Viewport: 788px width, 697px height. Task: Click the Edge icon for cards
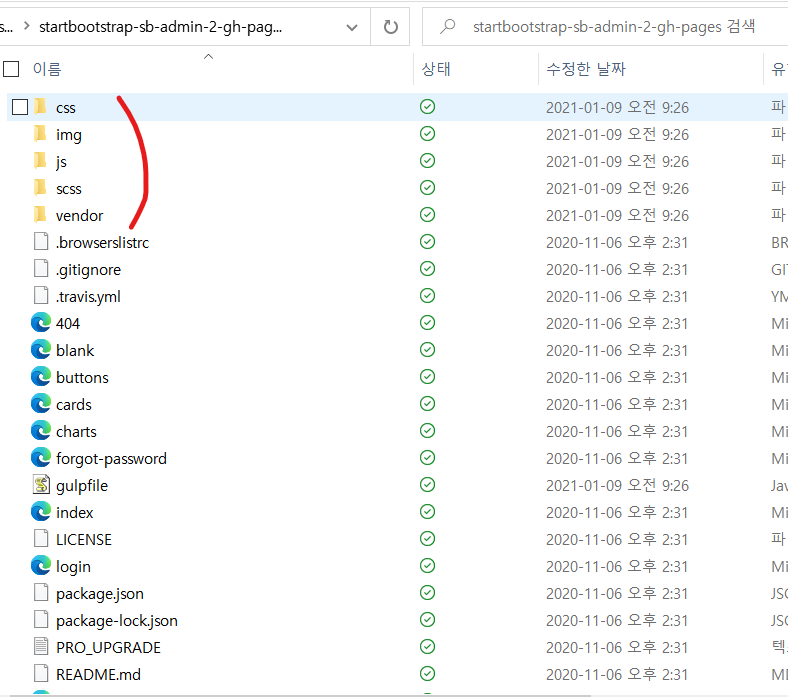(41, 404)
